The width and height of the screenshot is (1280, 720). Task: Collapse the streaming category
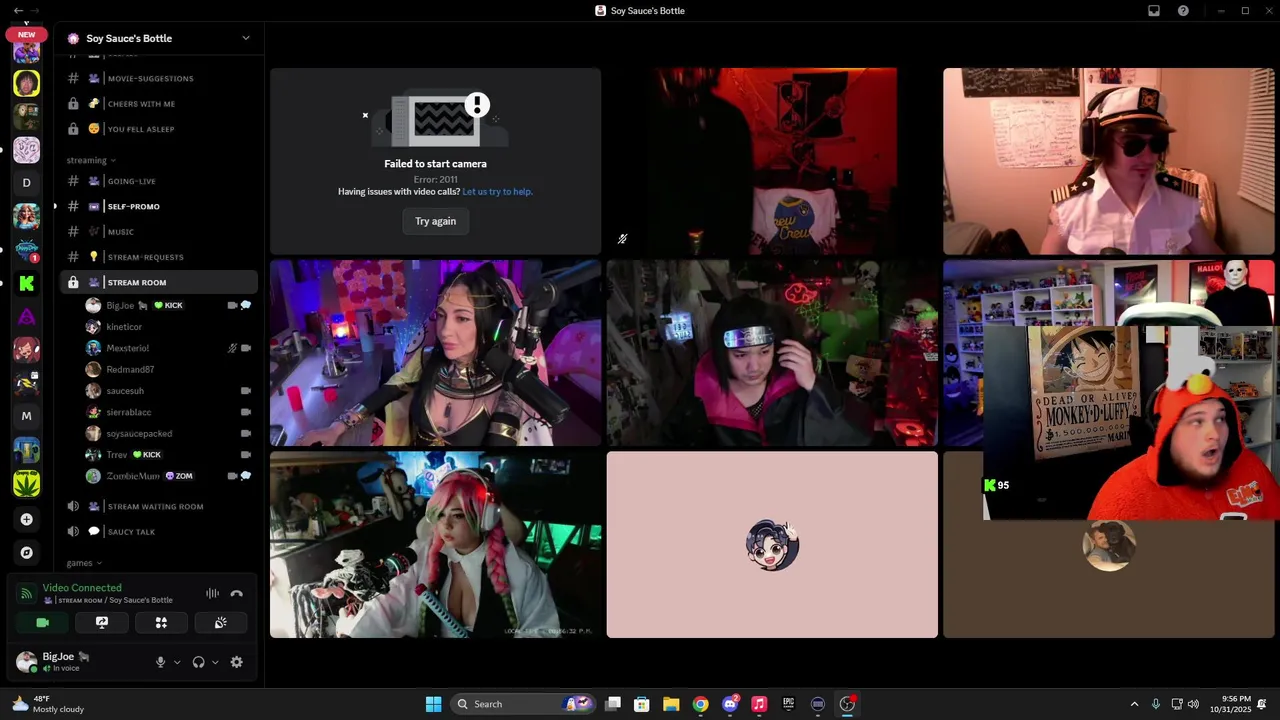(x=91, y=160)
